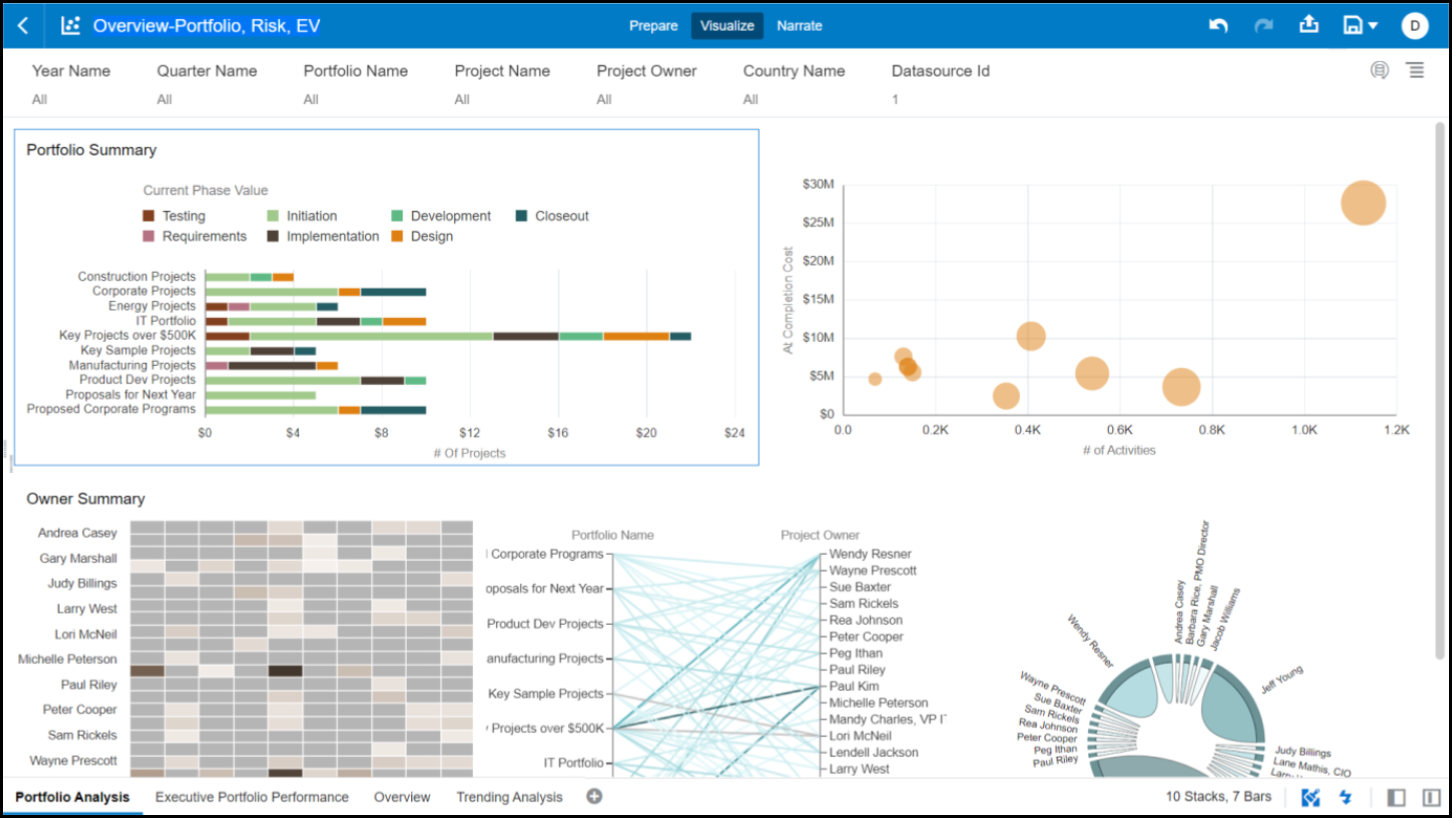Open the user profile avatar D

tap(1415, 26)
